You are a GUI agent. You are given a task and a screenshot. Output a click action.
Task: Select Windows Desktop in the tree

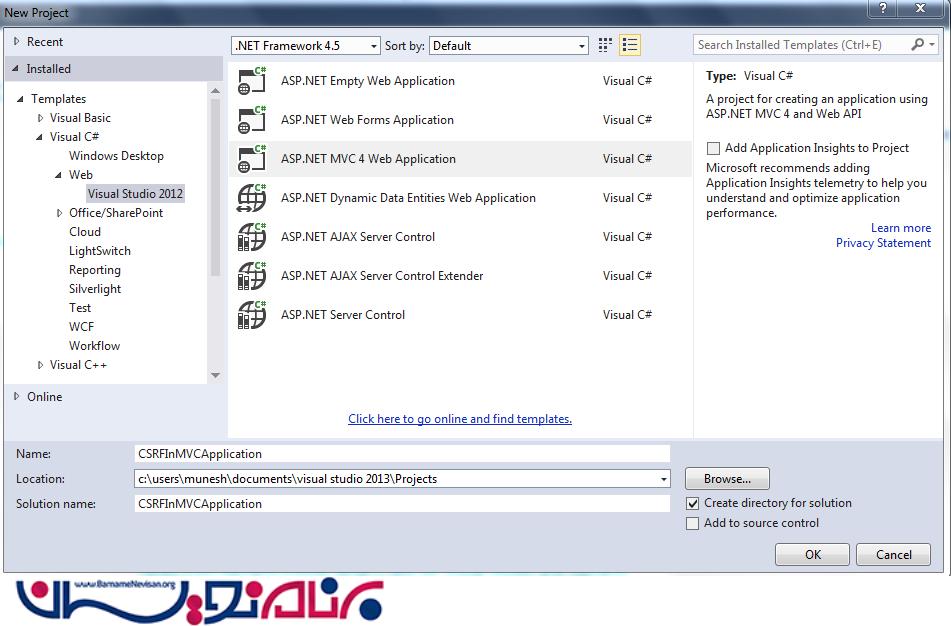point(116,156)
